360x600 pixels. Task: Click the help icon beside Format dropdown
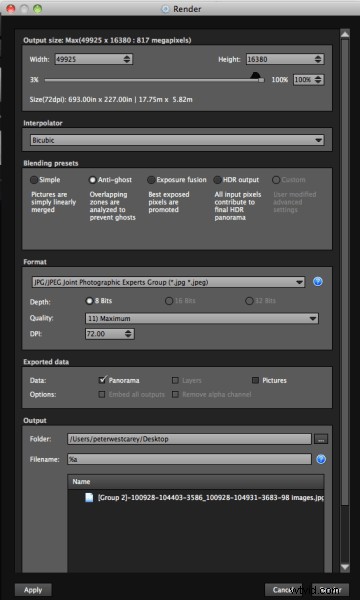[x=318, y=282]
